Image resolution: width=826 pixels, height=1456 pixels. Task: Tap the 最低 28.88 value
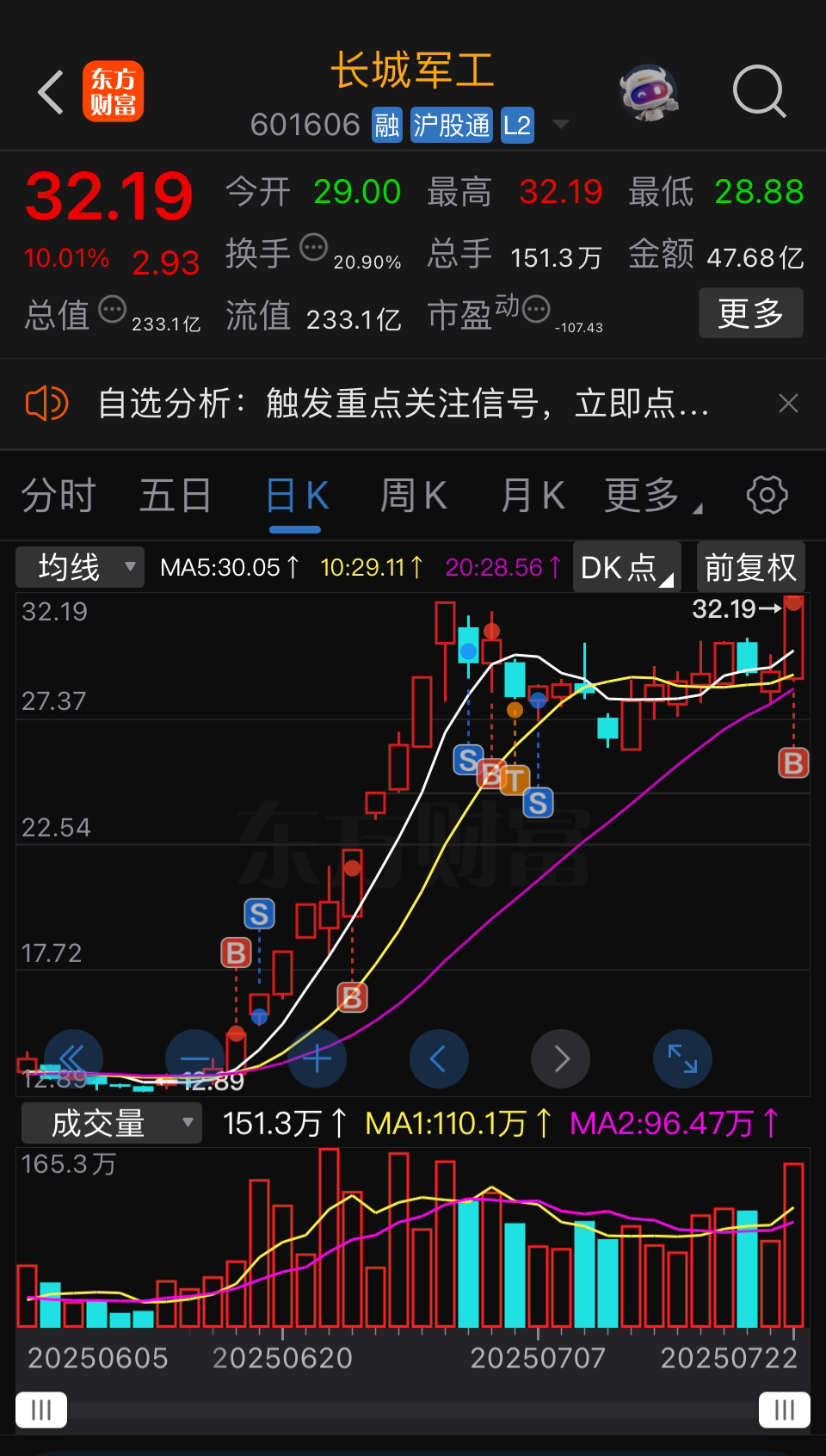[759, 192]
